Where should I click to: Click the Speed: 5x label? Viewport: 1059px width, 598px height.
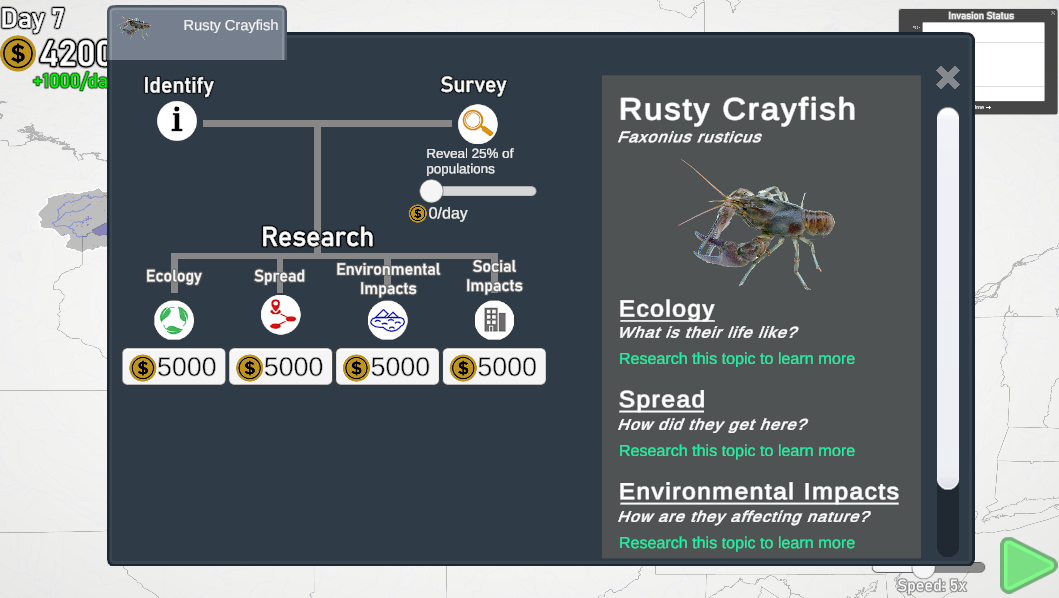pos(931,586)
